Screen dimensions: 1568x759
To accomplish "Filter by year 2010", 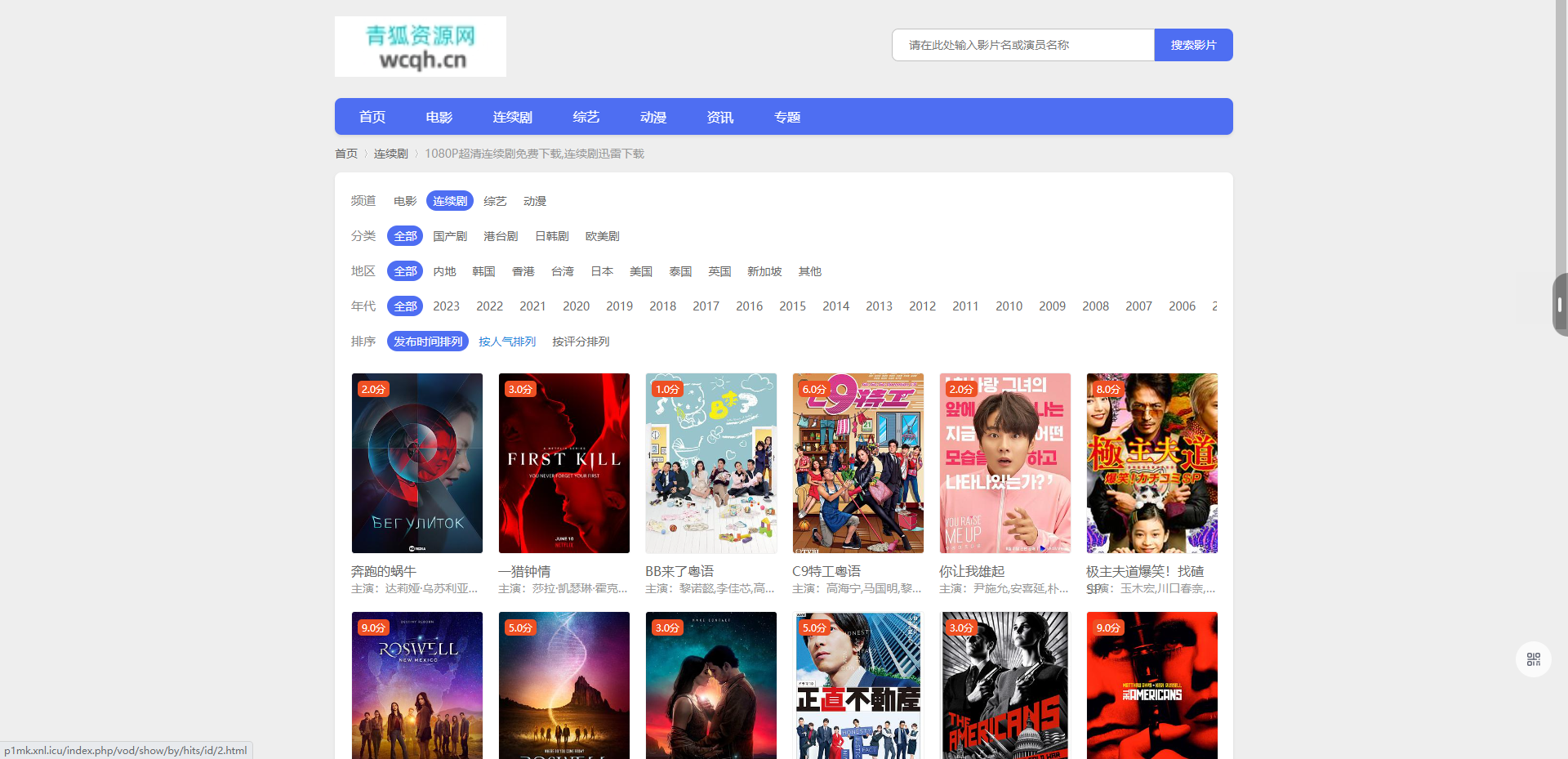I will pyautogui.click(x=1009, y=306).
